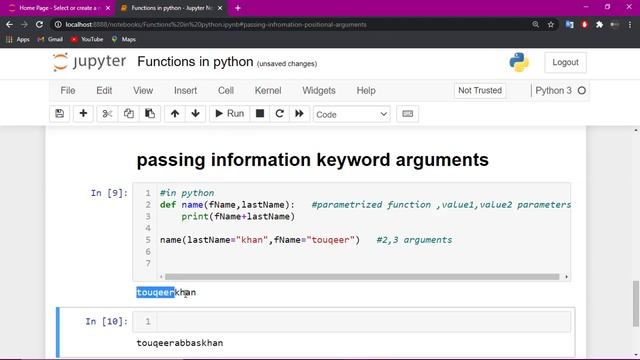Interrupt the kernel with stop icon
The height and width of the screenshot is (360, 640).
260,114
